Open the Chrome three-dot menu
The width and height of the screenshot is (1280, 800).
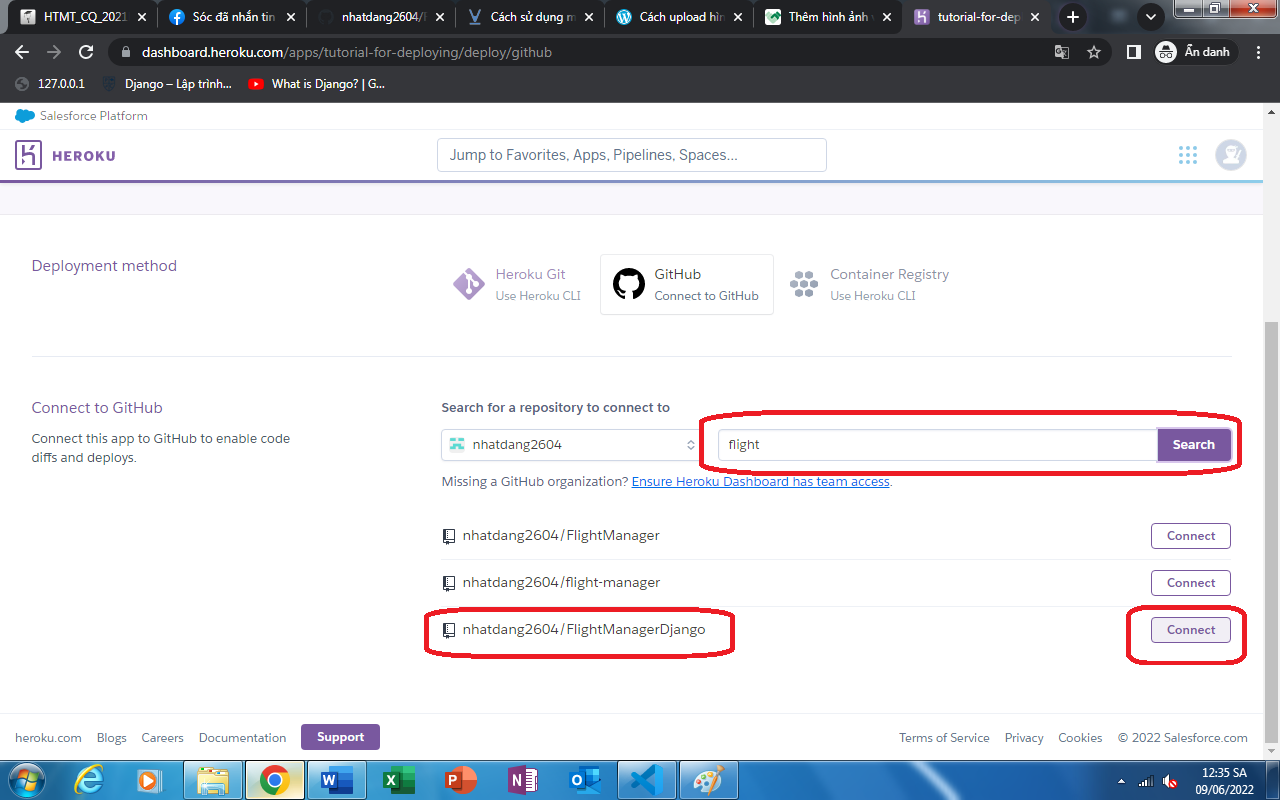click(1258, 52)
